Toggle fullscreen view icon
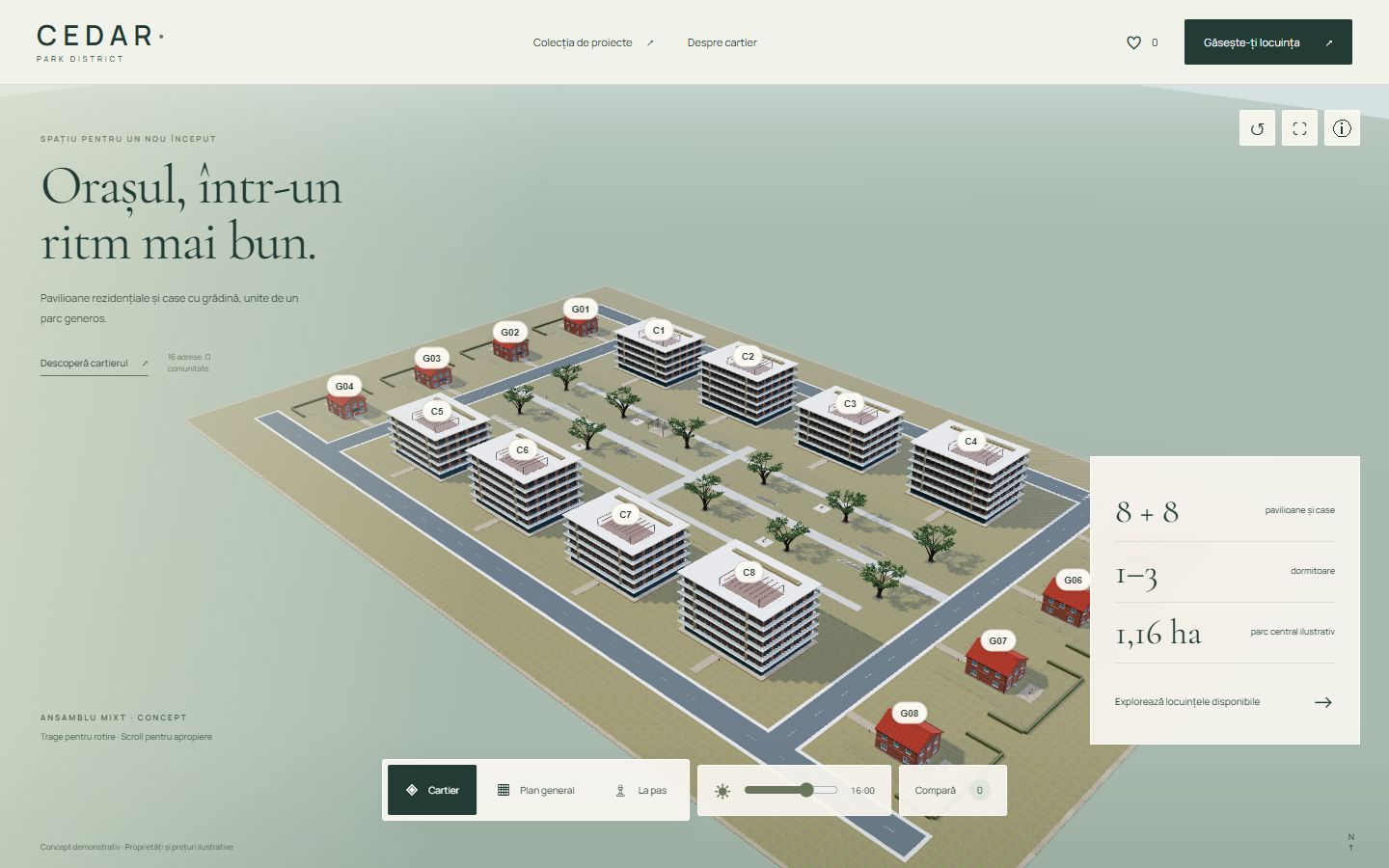 [x=1299, y=128]
